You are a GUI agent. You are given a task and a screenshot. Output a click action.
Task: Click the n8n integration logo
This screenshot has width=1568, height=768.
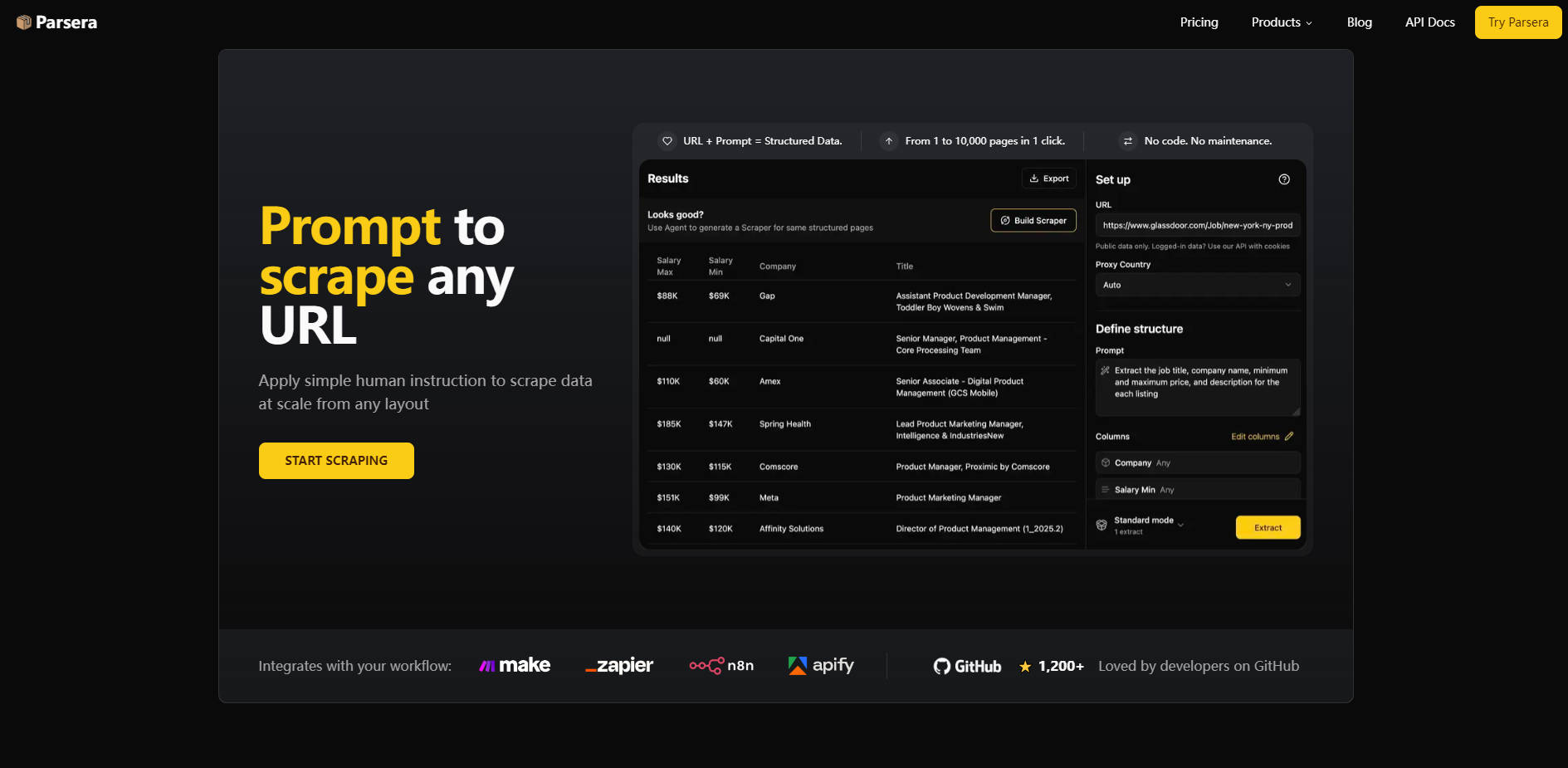tap(721, 665)
